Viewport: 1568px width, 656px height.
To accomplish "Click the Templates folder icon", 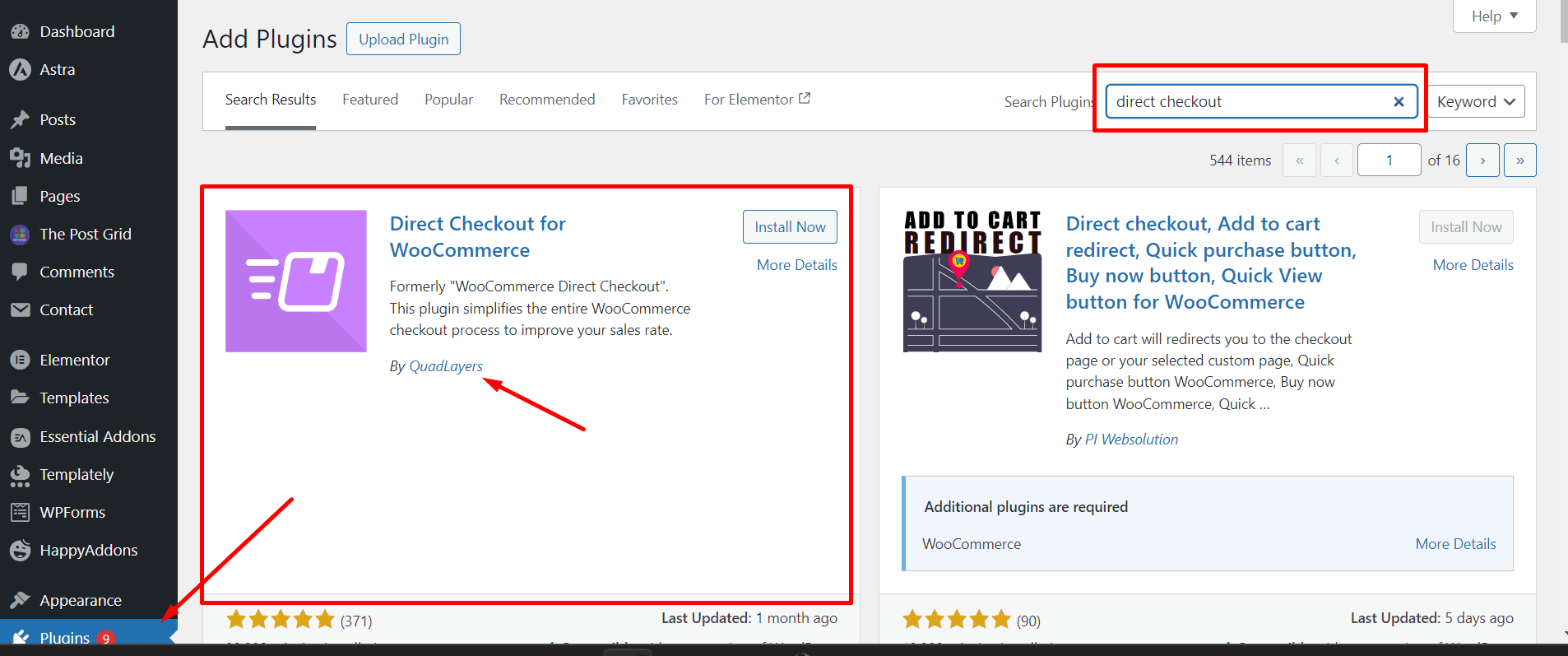I will coord(20,398).
